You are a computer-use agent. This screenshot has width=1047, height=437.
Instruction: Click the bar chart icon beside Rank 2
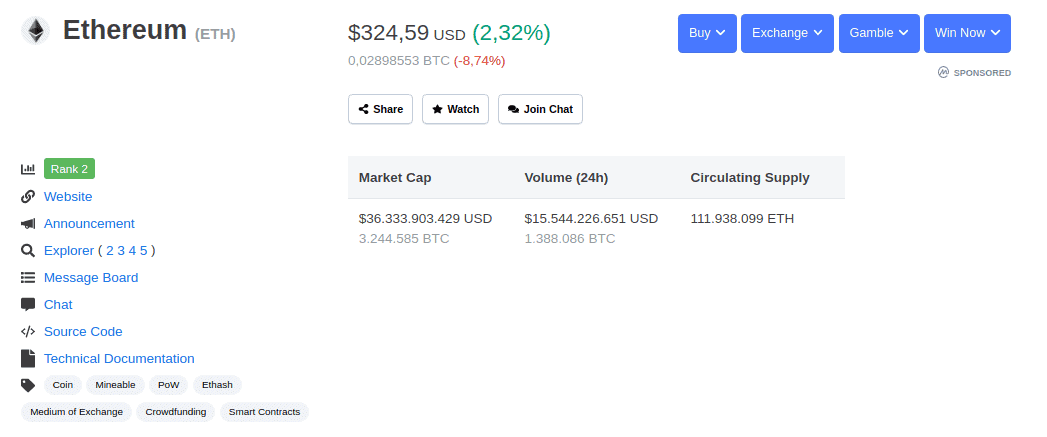(x=28, y=169)
